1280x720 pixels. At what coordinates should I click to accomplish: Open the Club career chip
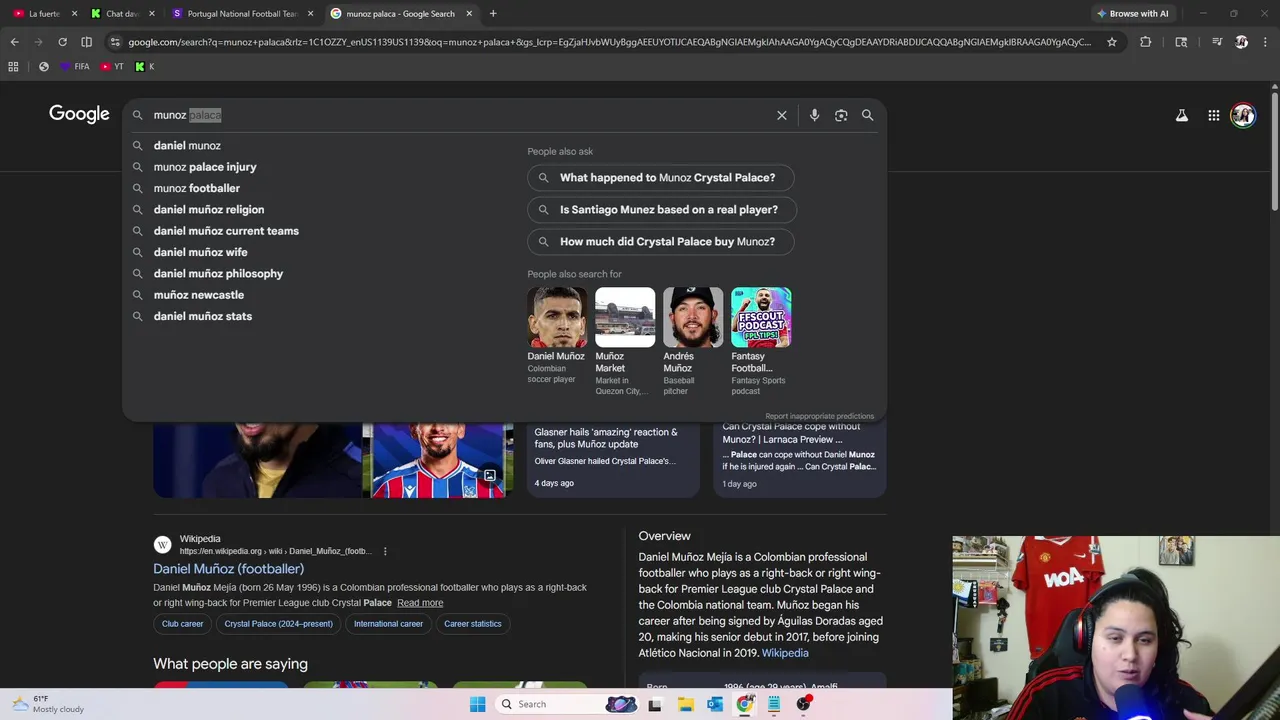pyautogui.click(x=182, y=624)
